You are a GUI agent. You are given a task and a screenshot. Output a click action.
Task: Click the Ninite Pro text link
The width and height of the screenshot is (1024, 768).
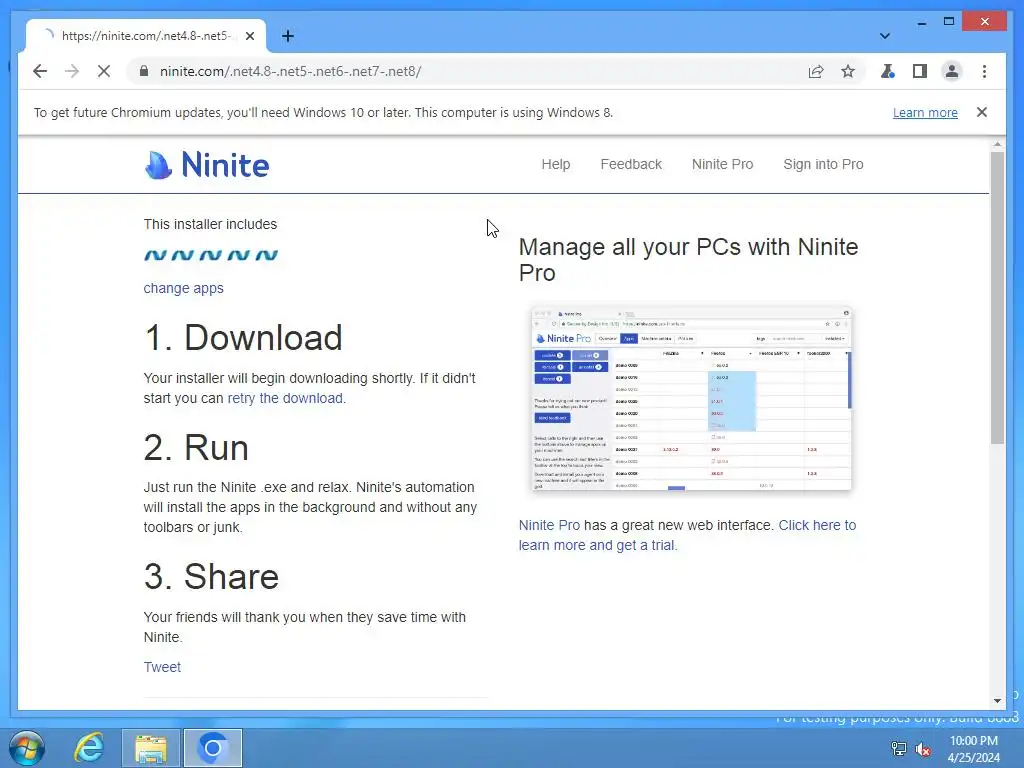pyautogui.click(x=549, y=525)
